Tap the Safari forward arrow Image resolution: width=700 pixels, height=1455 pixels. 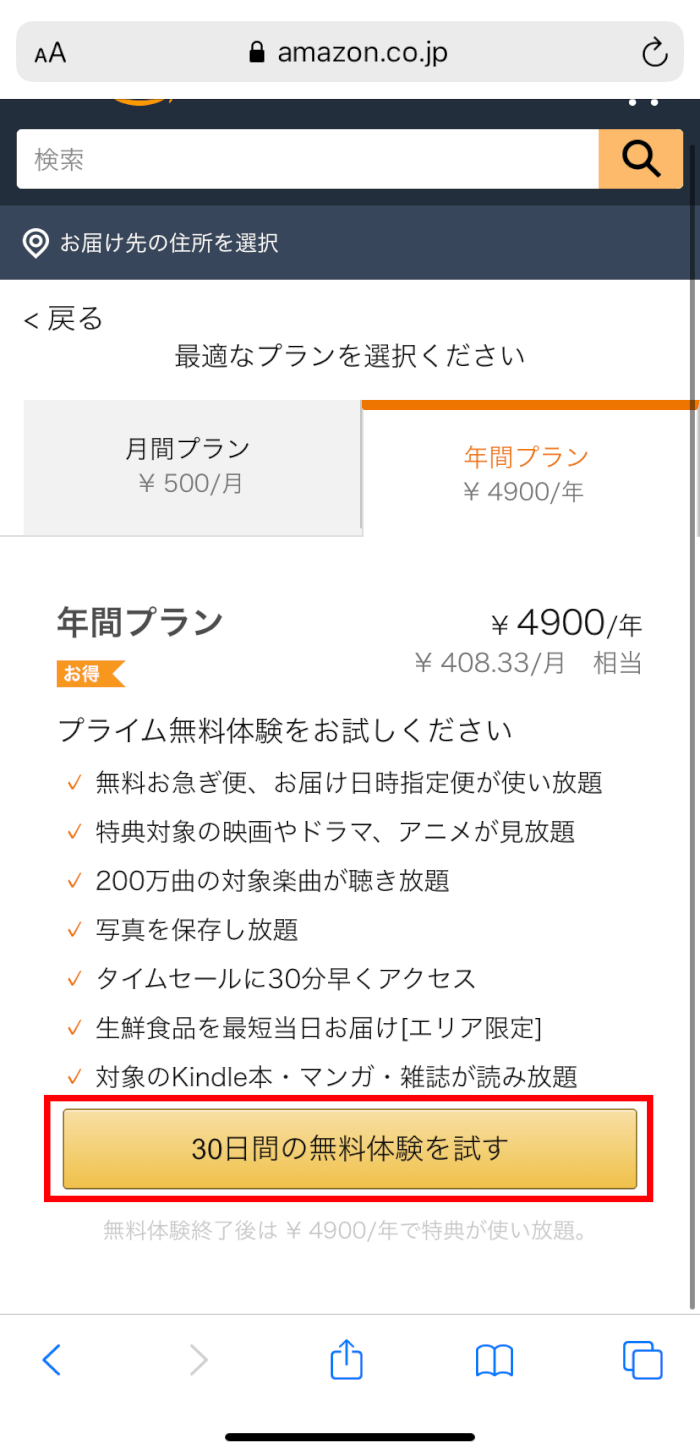[x=199, y=1360]
